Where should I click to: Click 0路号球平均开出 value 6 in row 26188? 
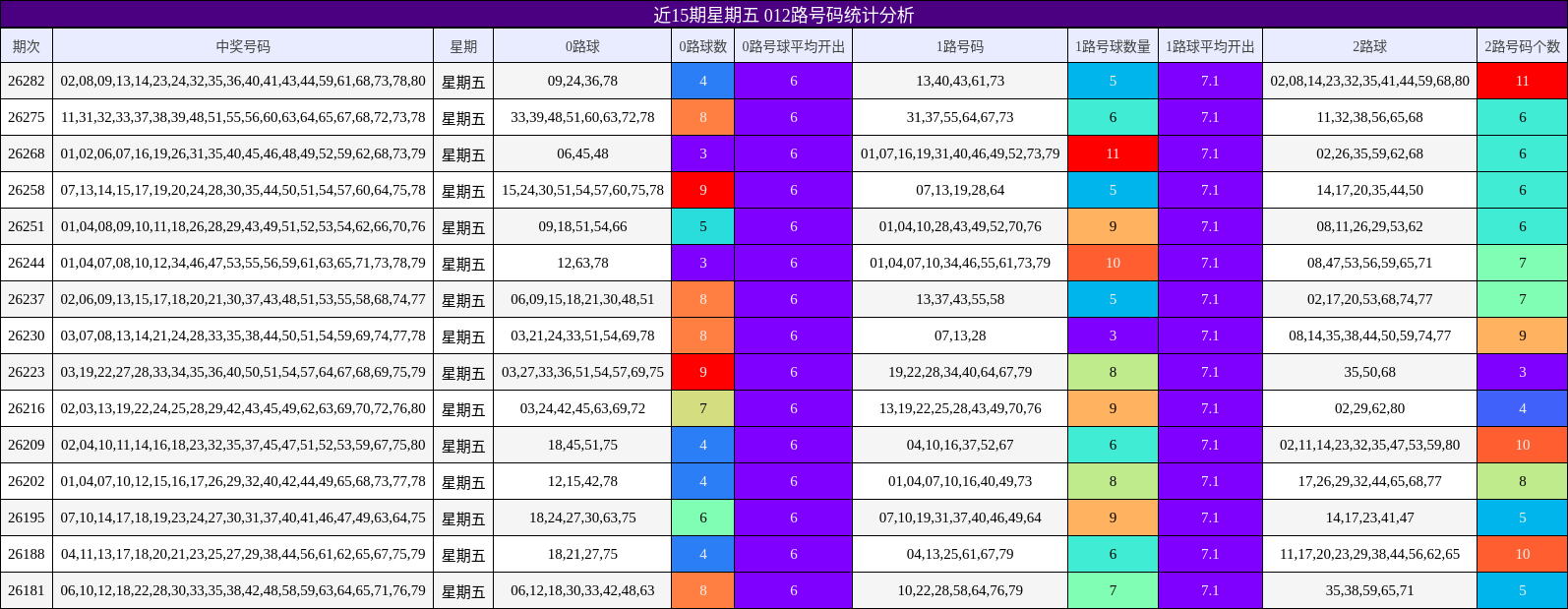pos(793,554)
